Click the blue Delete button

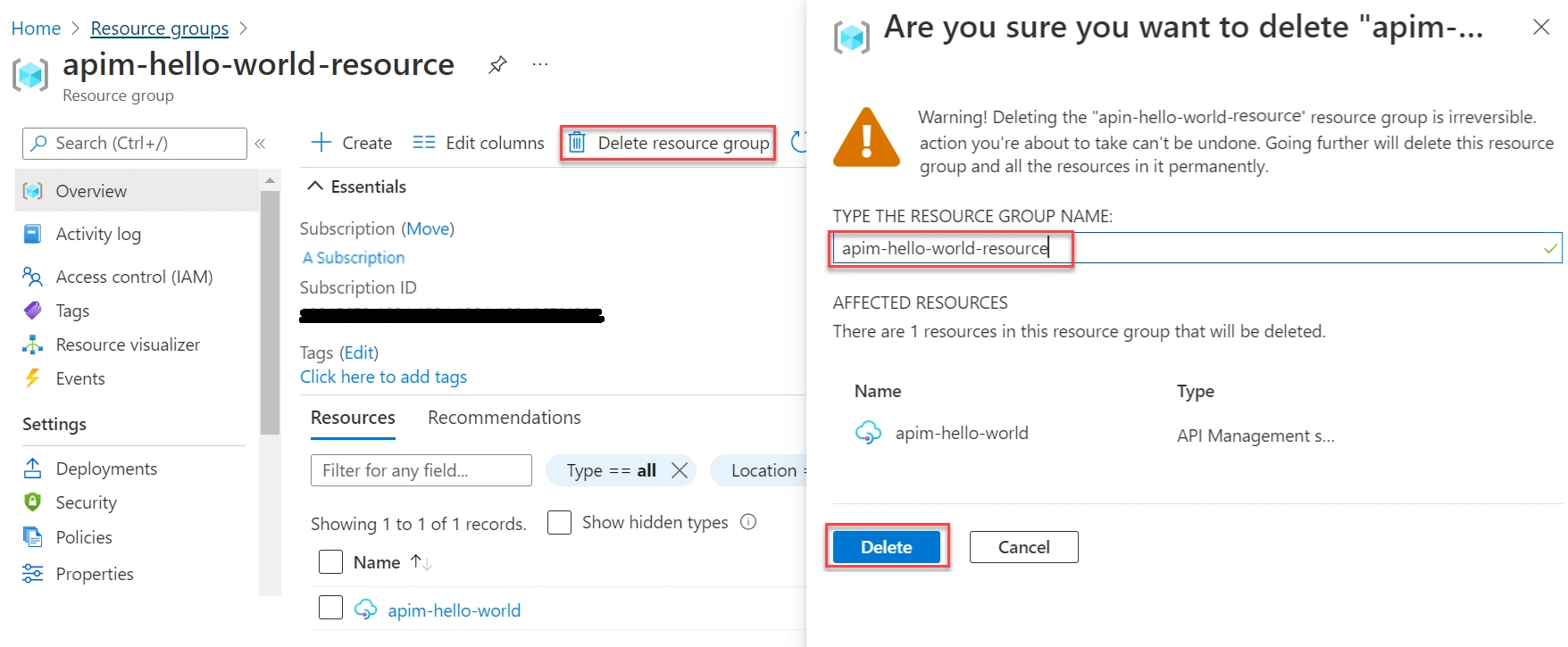887,547
